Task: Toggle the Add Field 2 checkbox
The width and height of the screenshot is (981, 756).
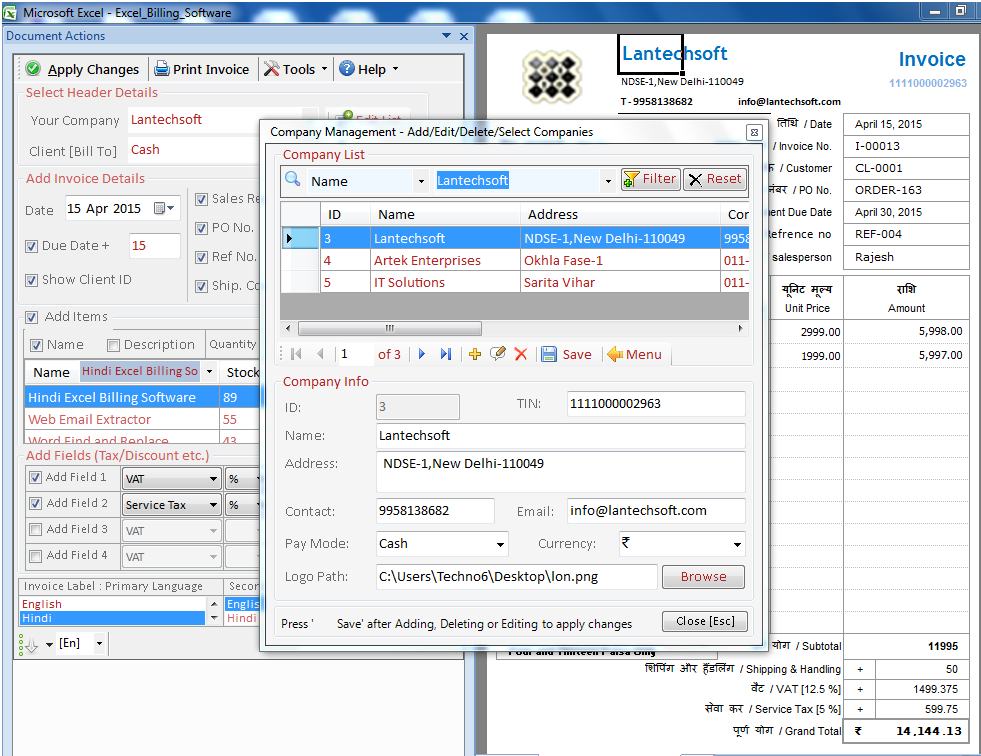Action: (36, 503)
